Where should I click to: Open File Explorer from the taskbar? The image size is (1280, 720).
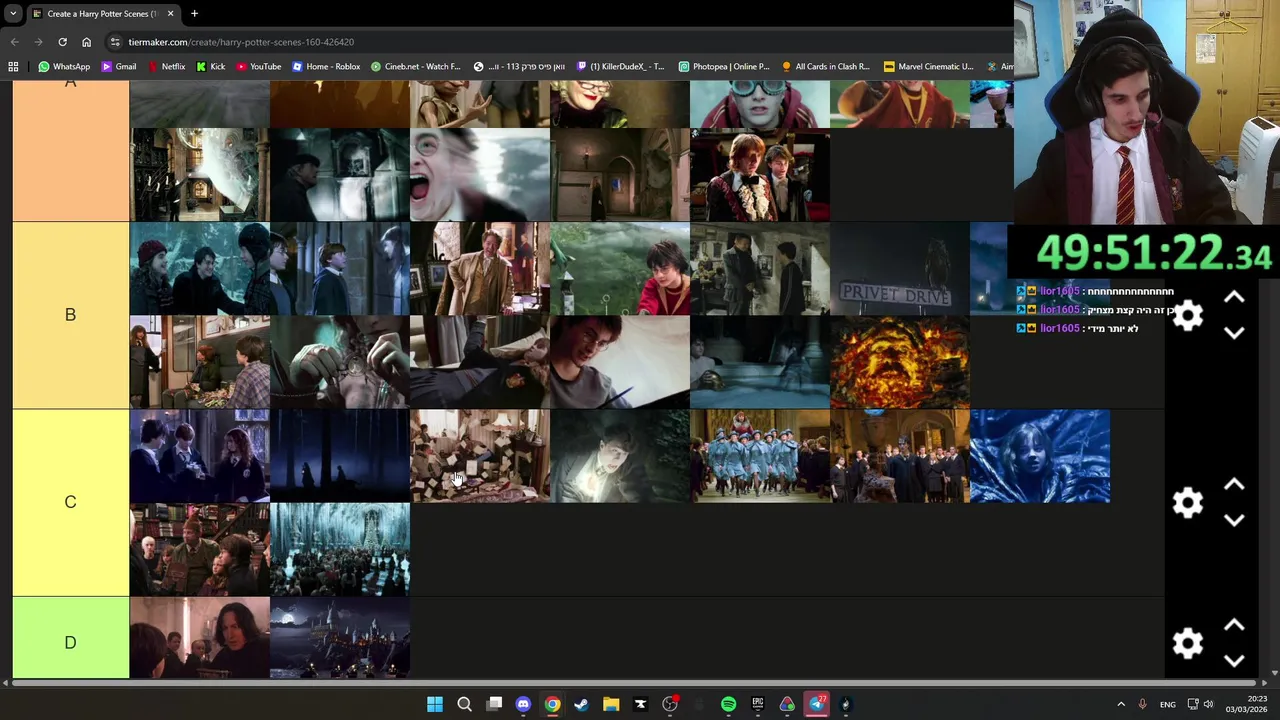pyautogui.click(x=611, y=705)
